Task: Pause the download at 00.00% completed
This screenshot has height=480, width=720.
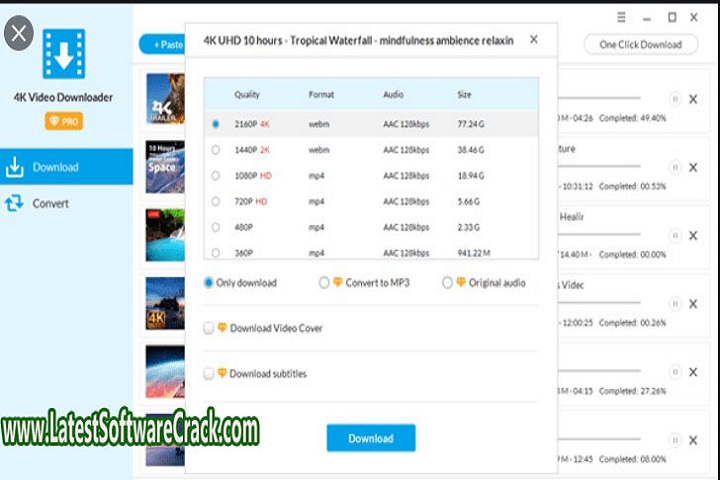Action: (675, 236)
